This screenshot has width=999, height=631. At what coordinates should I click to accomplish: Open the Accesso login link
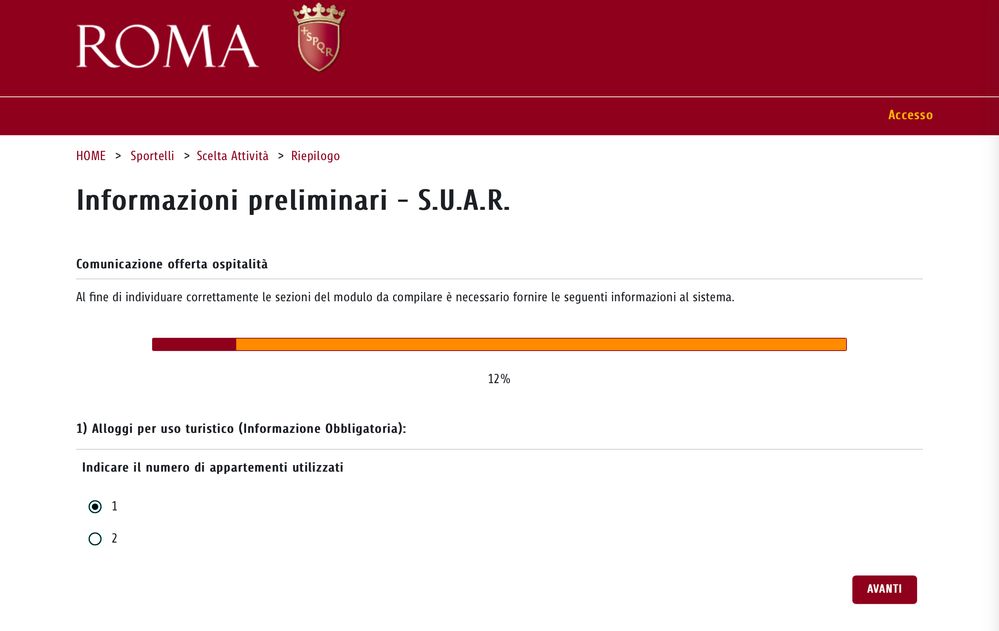coord(910,115)
